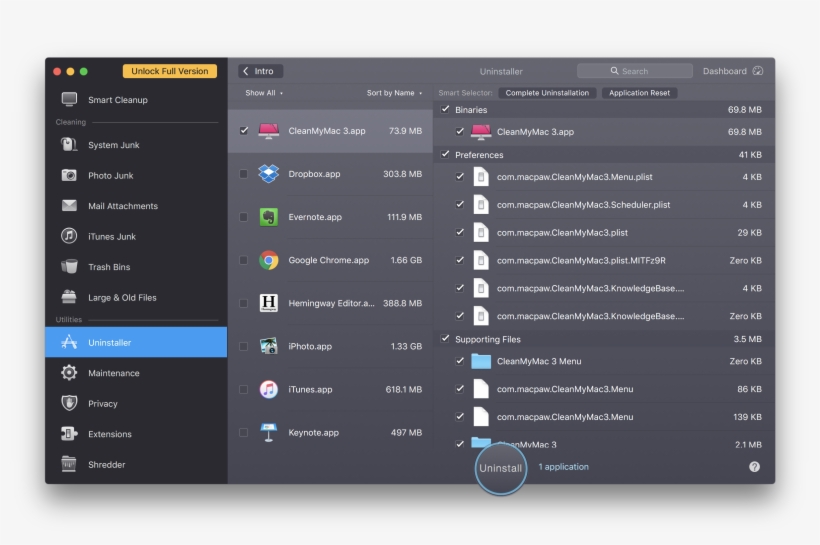Open the Show All filter dropdown
Screen dimensions: 820x545
pyautogui.click(x=264, y=93)
